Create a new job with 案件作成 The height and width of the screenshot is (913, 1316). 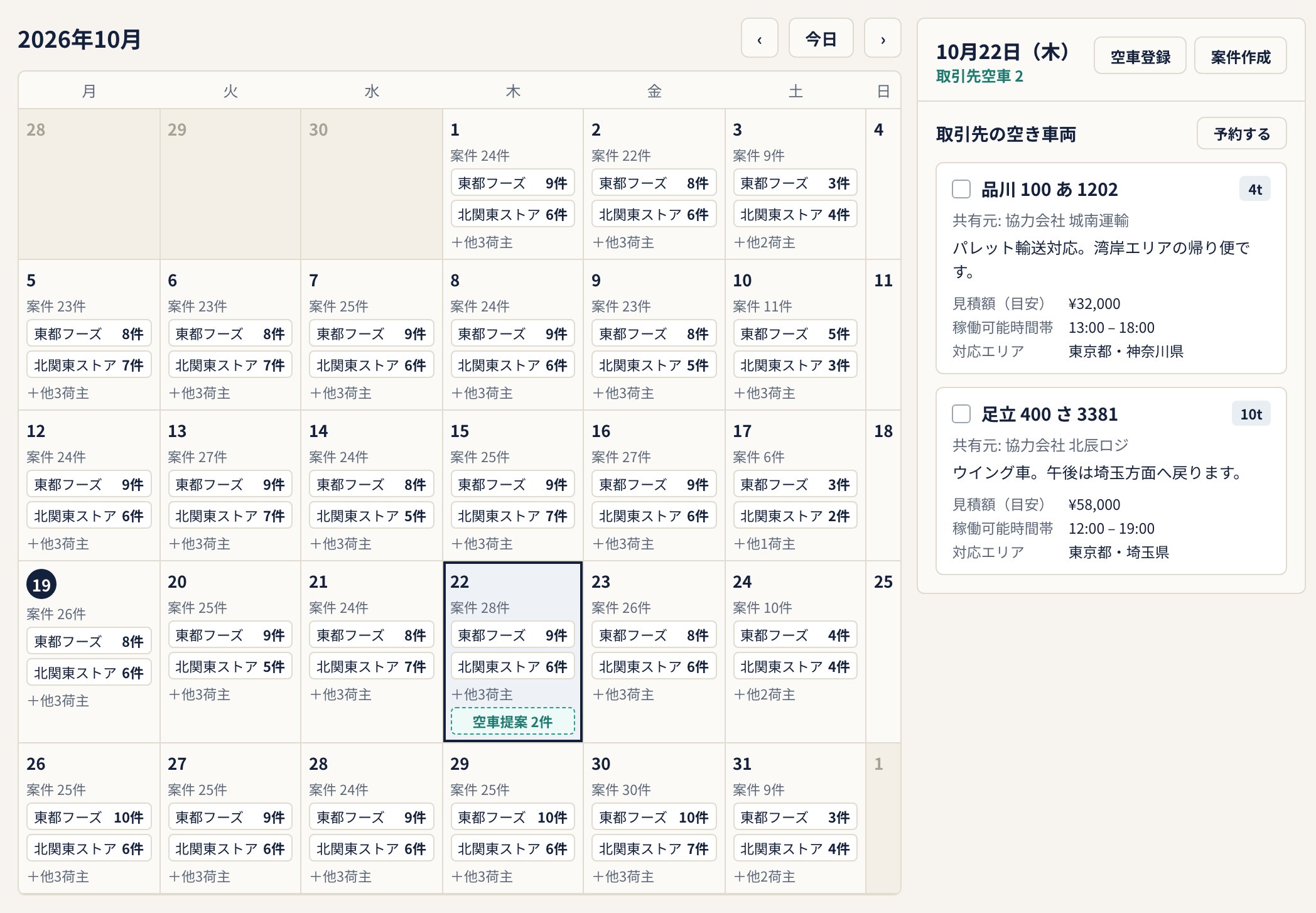point(1240,57)
